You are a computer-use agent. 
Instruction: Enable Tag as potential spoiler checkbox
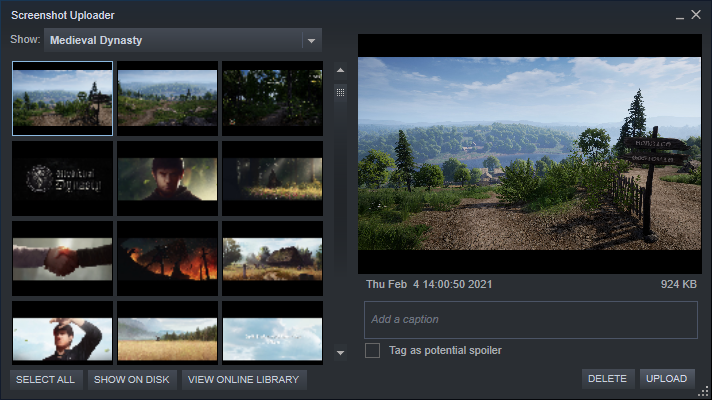(372, 351)
